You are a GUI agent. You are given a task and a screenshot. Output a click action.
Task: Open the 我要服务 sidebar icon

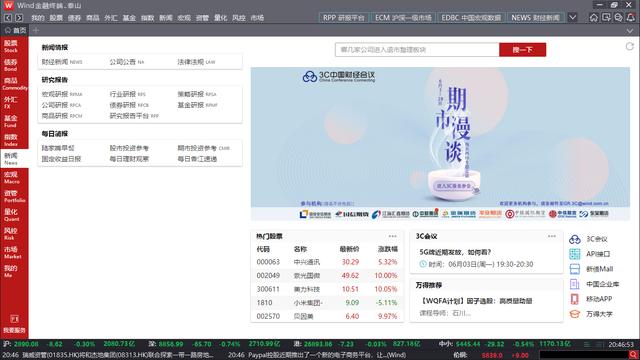(x=14, y=324)
